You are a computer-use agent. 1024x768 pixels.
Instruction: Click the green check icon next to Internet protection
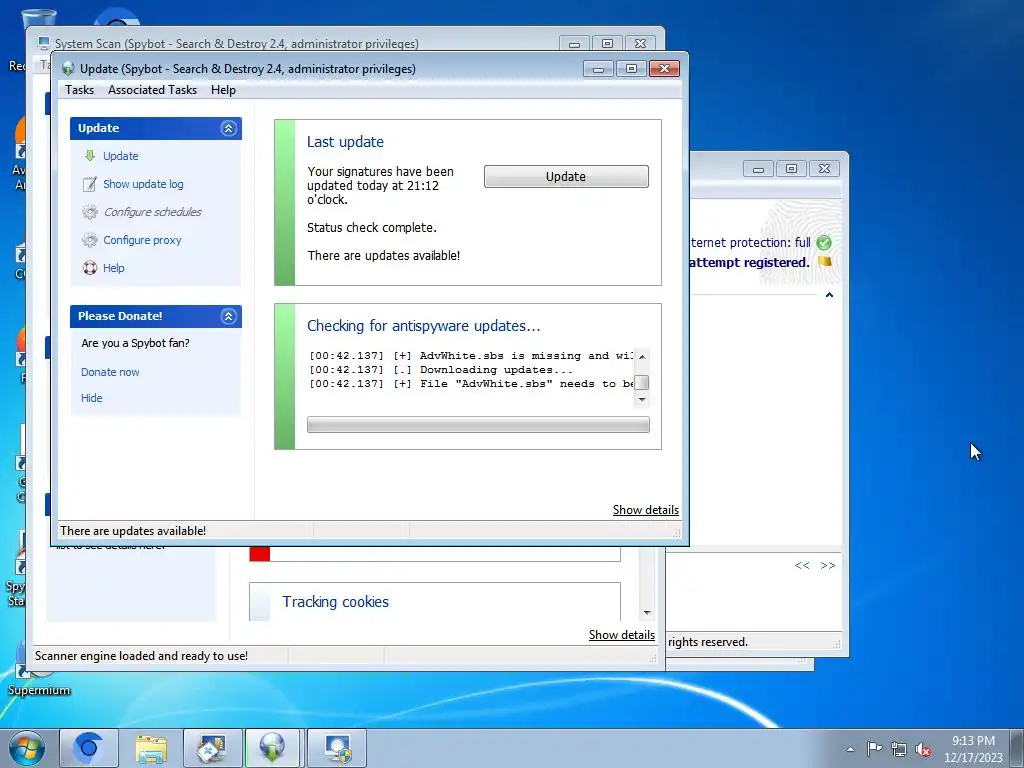click(x=824, y=243)
